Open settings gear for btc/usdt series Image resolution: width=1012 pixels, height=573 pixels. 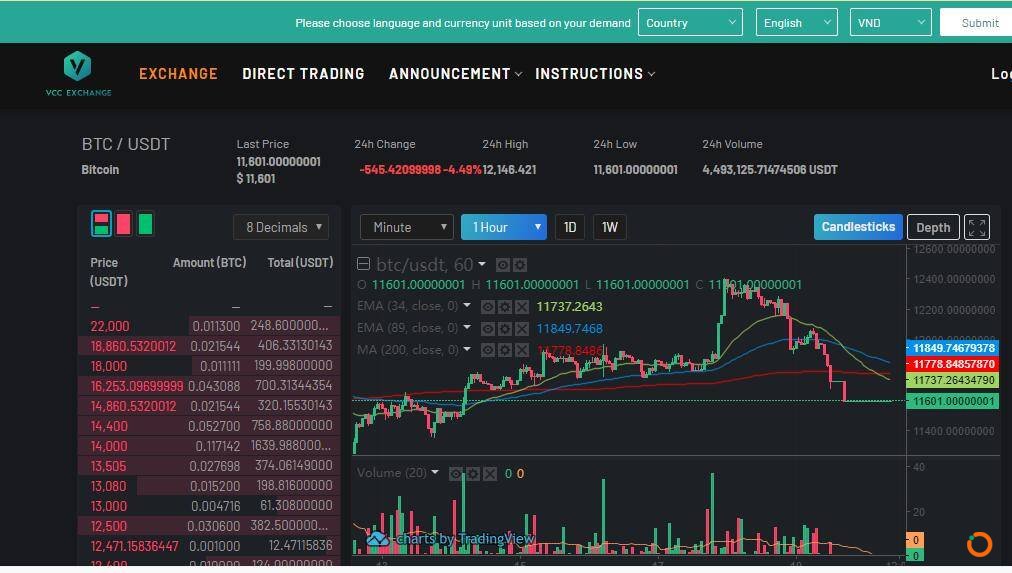(x=520, y=265)
